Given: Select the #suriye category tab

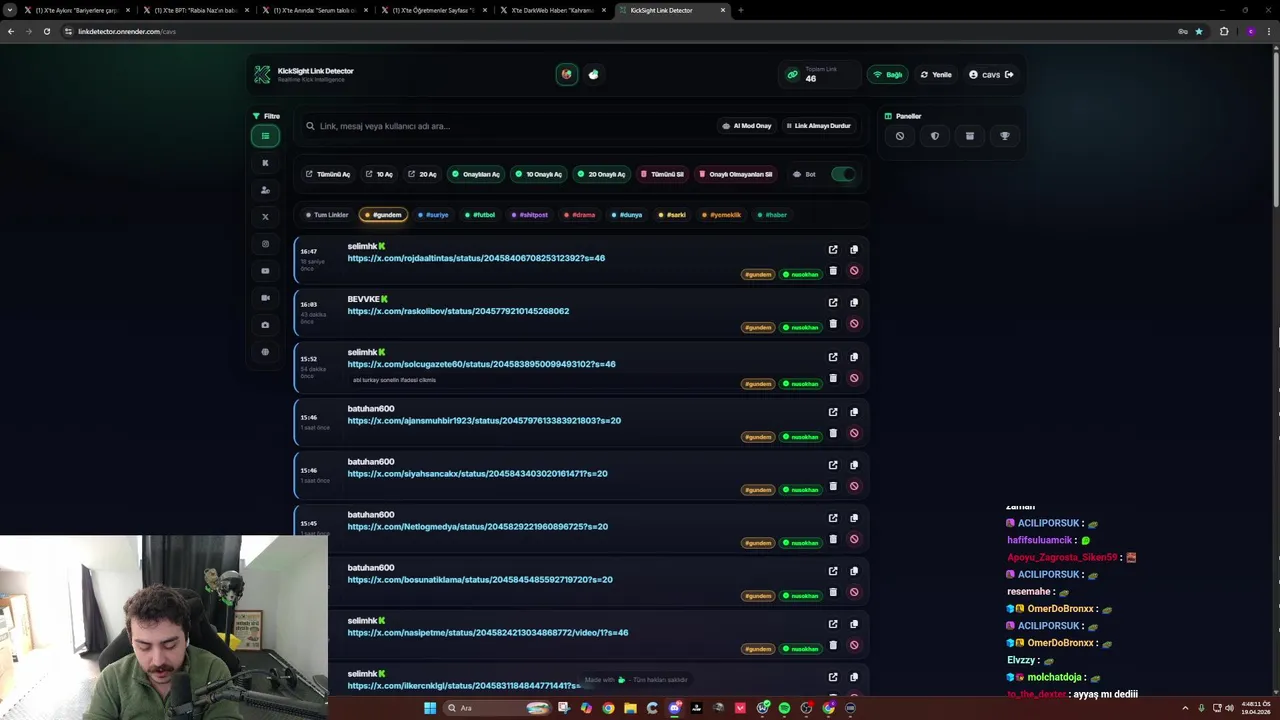Looking at the screenshot, I should coord(434,215).
